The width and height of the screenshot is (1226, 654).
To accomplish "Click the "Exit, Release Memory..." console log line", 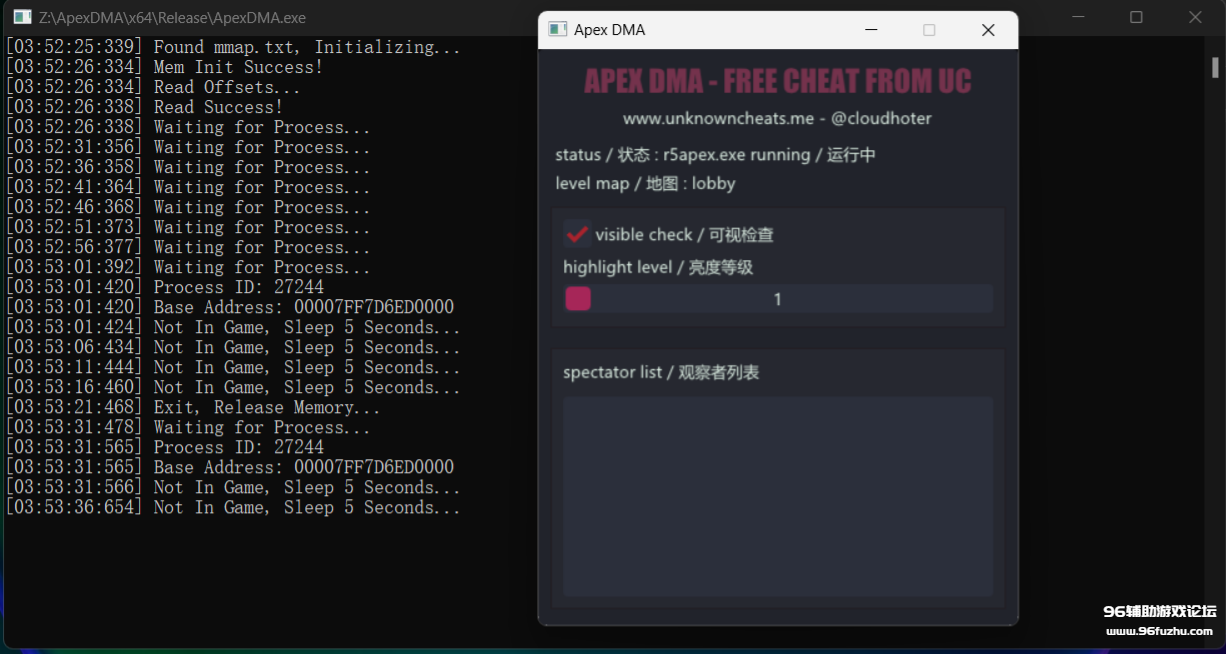I will [x=267, y=407].
